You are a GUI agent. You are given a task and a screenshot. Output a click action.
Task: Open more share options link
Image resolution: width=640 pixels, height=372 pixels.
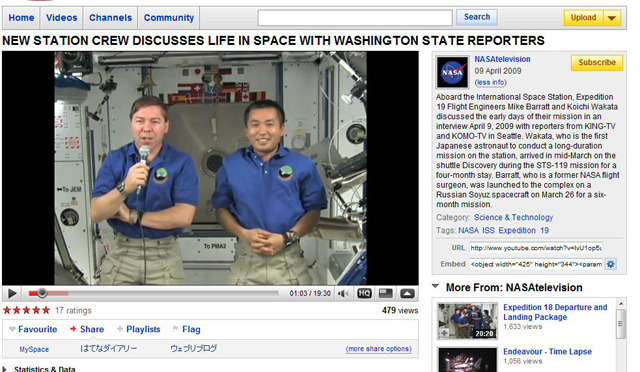point(378,349)
